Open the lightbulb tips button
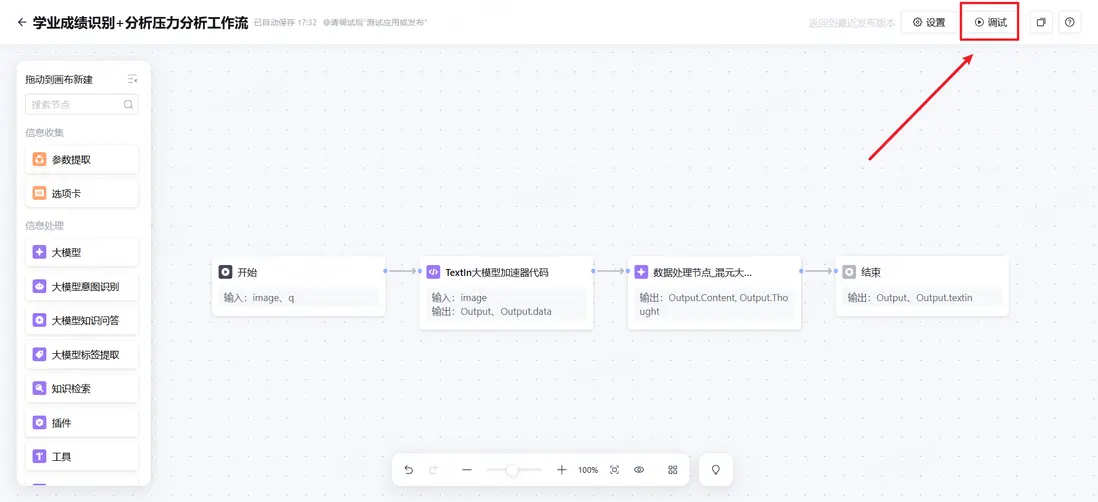Viewport: 1098px width, 502px height. point(716,470)
